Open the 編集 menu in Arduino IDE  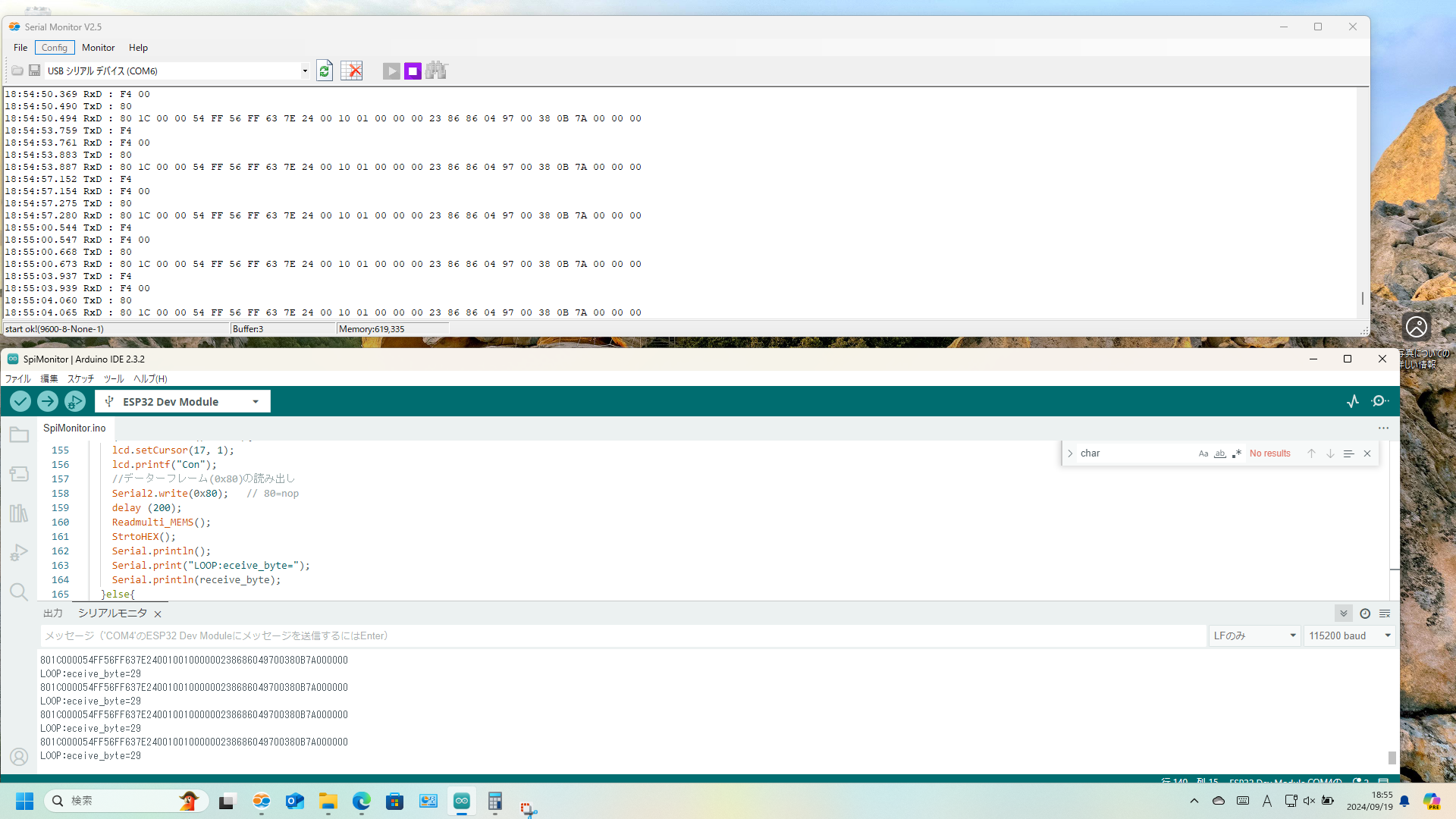49,378
